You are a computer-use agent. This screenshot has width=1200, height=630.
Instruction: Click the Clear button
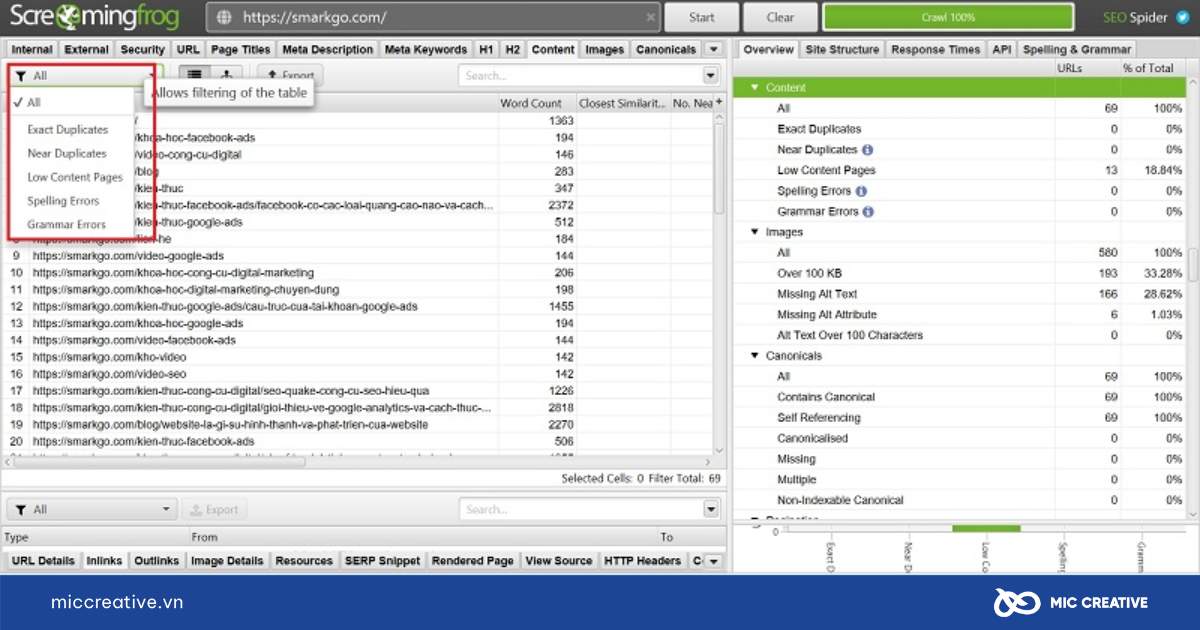tap(780, 18)
